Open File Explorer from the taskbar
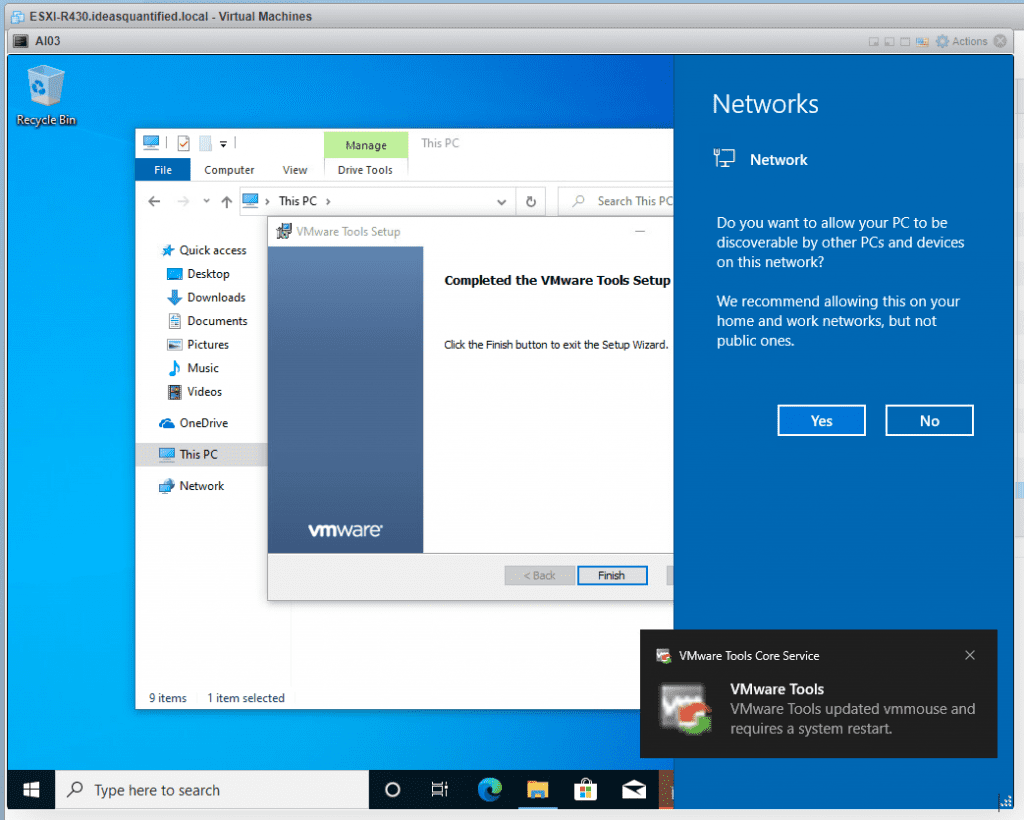 537,790
